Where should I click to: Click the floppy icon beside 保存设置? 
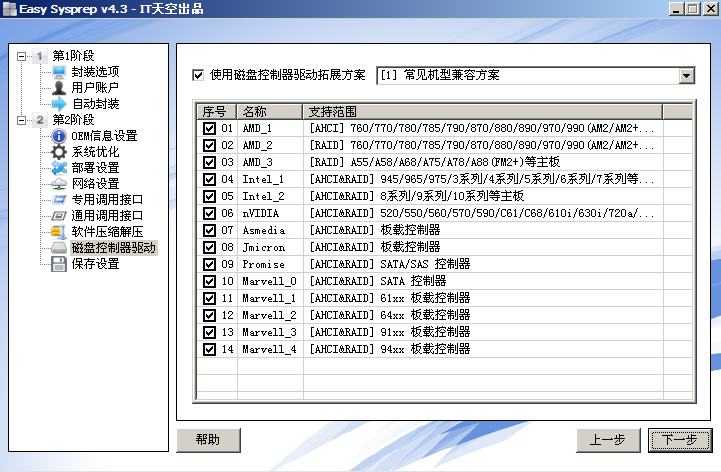click(59, 264)
